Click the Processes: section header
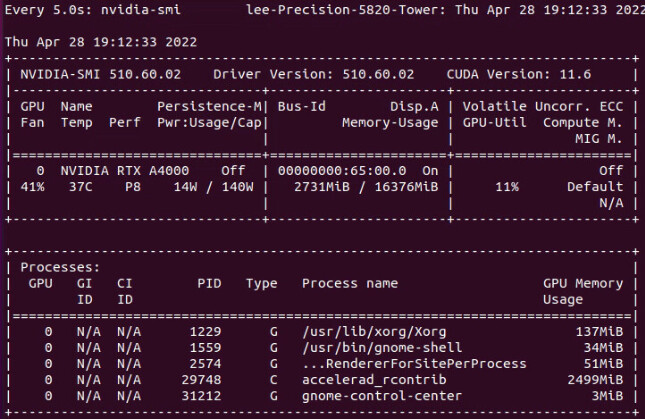 (60, 267)
